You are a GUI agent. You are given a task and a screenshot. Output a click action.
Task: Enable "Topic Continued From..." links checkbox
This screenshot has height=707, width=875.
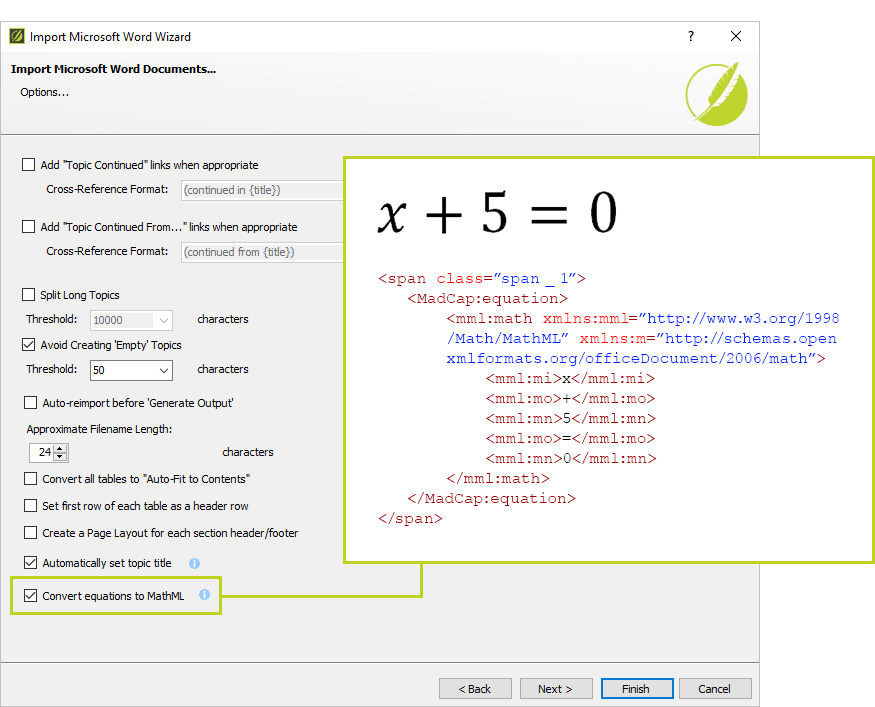point(28,227)
